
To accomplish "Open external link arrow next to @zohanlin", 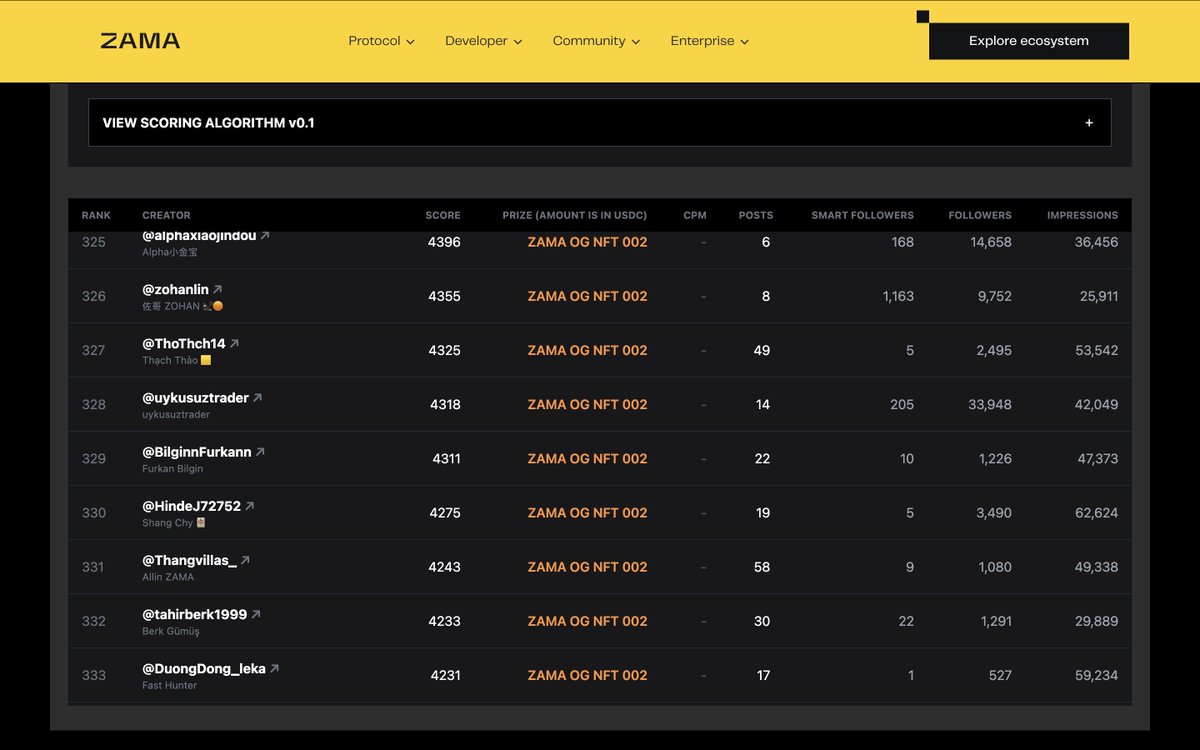I will (x=218, y=289).
